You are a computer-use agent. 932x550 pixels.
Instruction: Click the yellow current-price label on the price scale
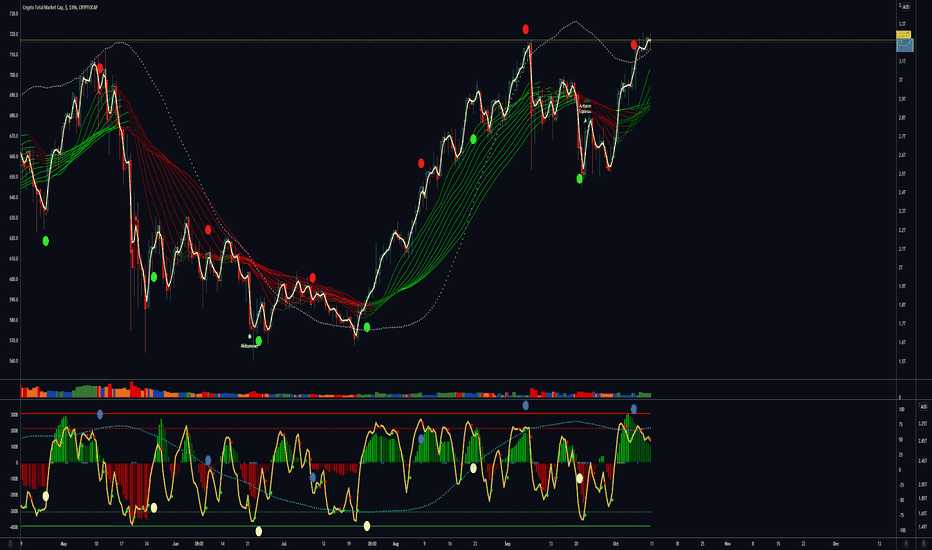pos(905,35)
